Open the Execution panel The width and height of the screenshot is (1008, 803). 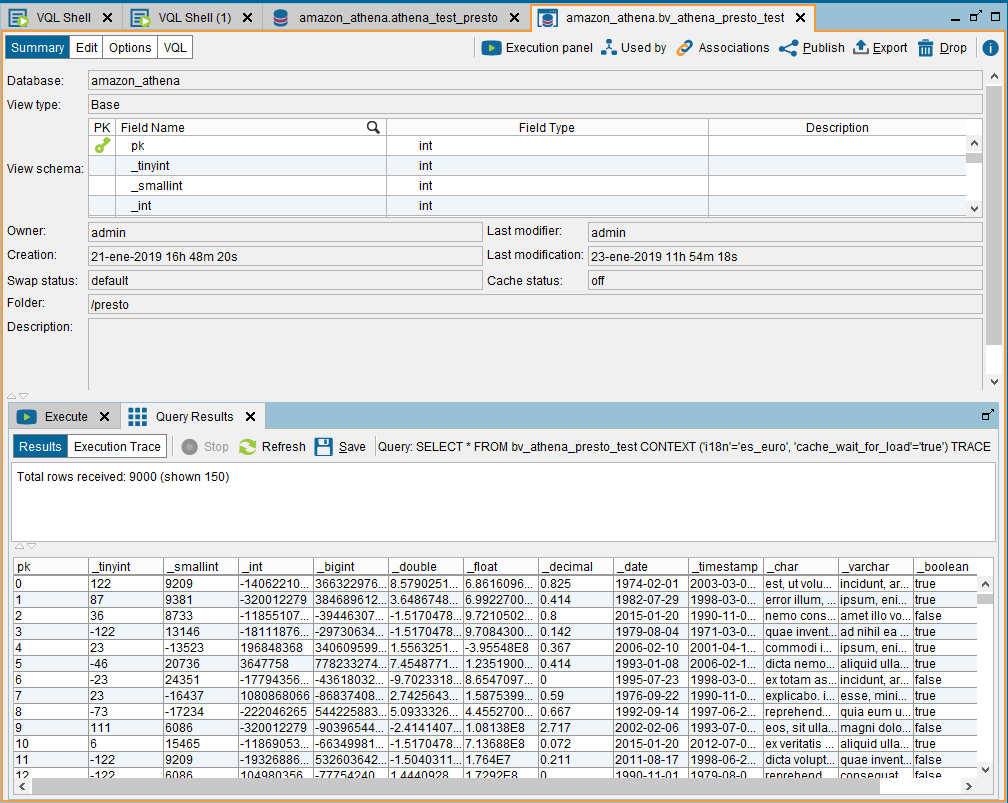pyautogui.click(x=537, y=48)
